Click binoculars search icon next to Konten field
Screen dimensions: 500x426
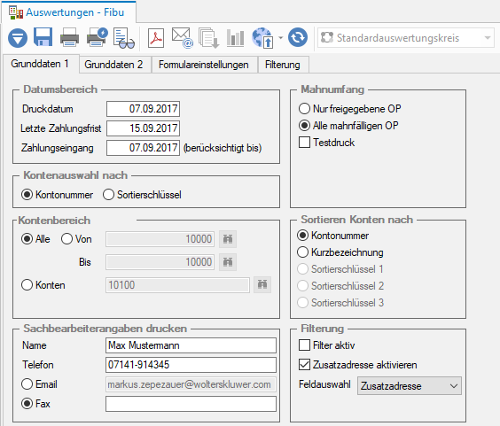click(x=262, y=285)
